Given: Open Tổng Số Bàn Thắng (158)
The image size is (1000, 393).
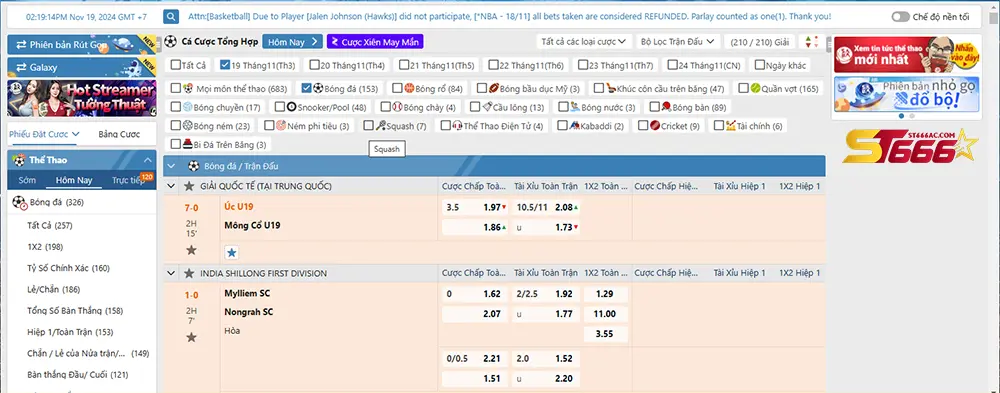Looking at the screenshot, I should click(x=75, y=311).
